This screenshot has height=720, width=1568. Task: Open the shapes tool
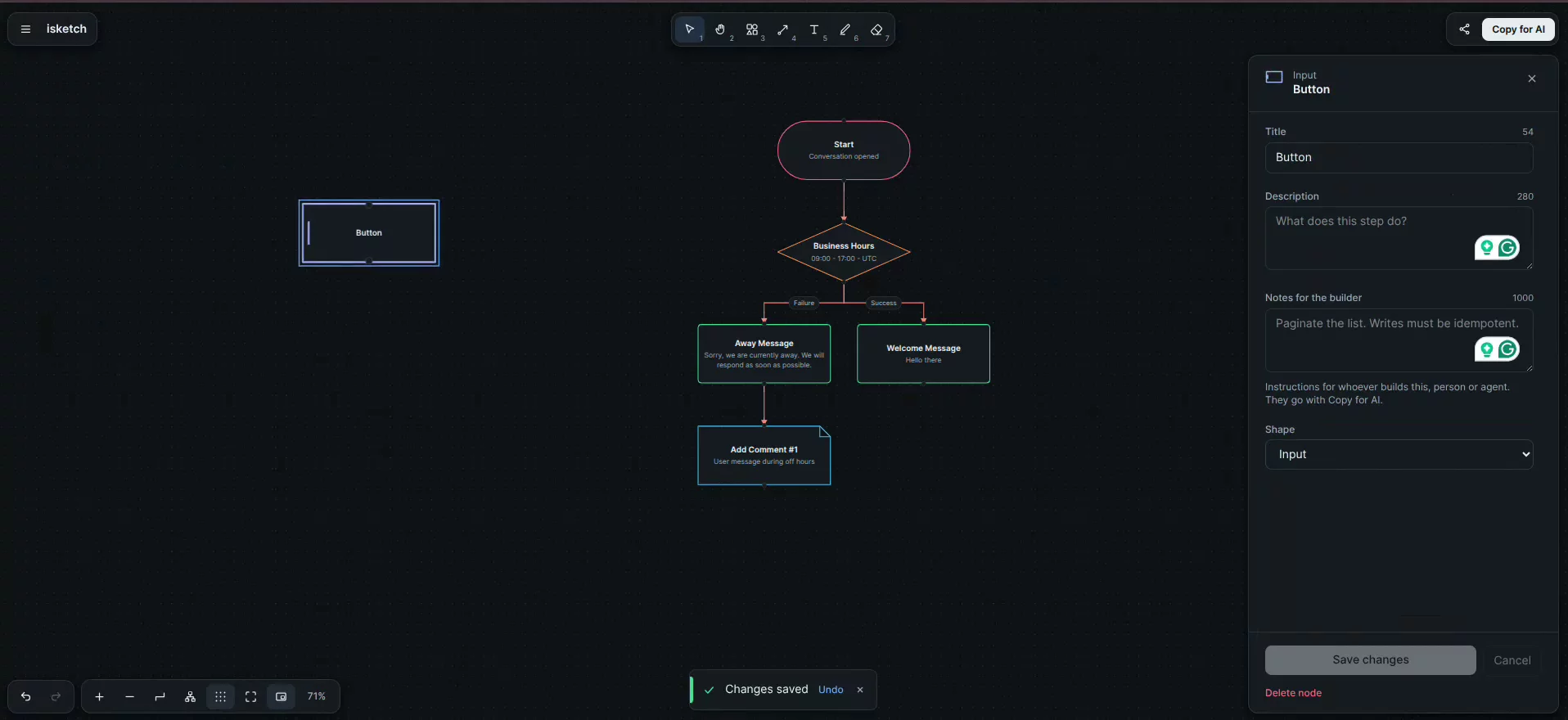coord(752,30)
